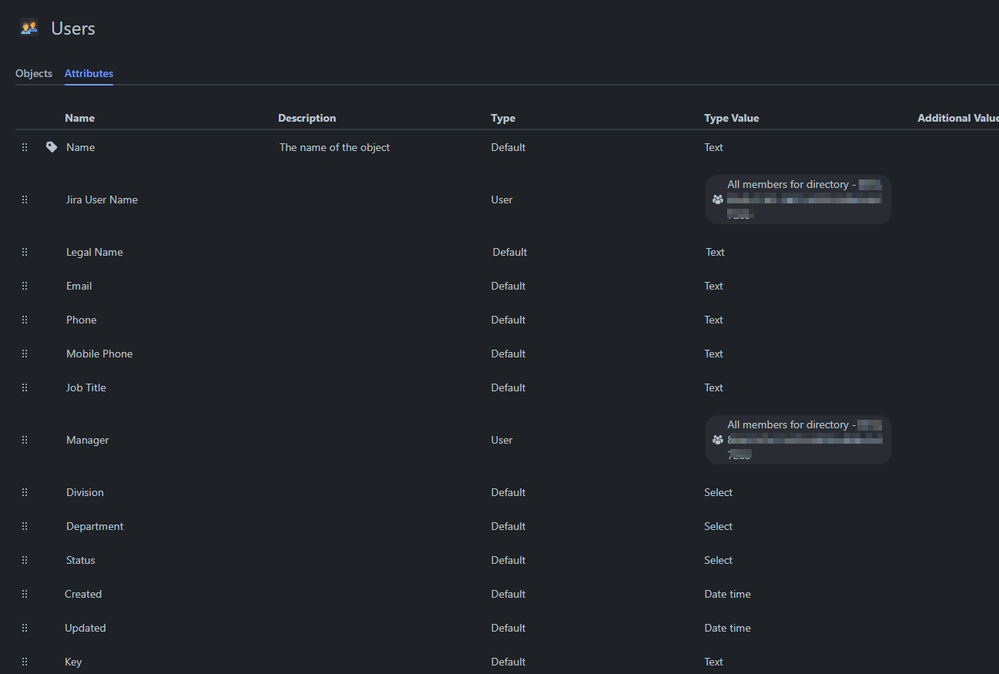Click drag handle of Updated row
999x674 pixels.
tap(25, 627)
